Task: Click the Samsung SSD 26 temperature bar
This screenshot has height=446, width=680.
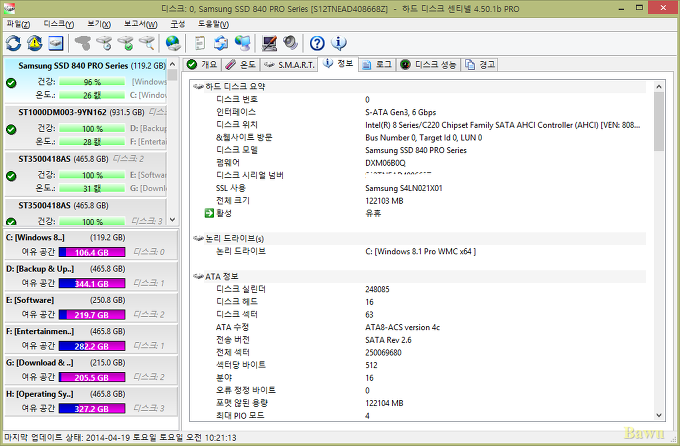Action: click(92, 95)
